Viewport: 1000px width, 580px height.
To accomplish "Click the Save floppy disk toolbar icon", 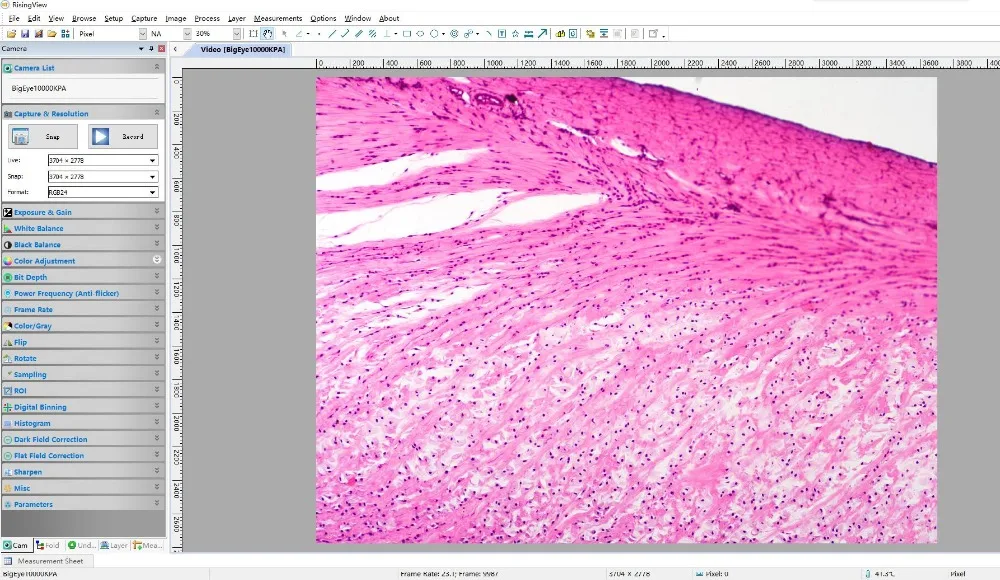I will click(25, 34).
